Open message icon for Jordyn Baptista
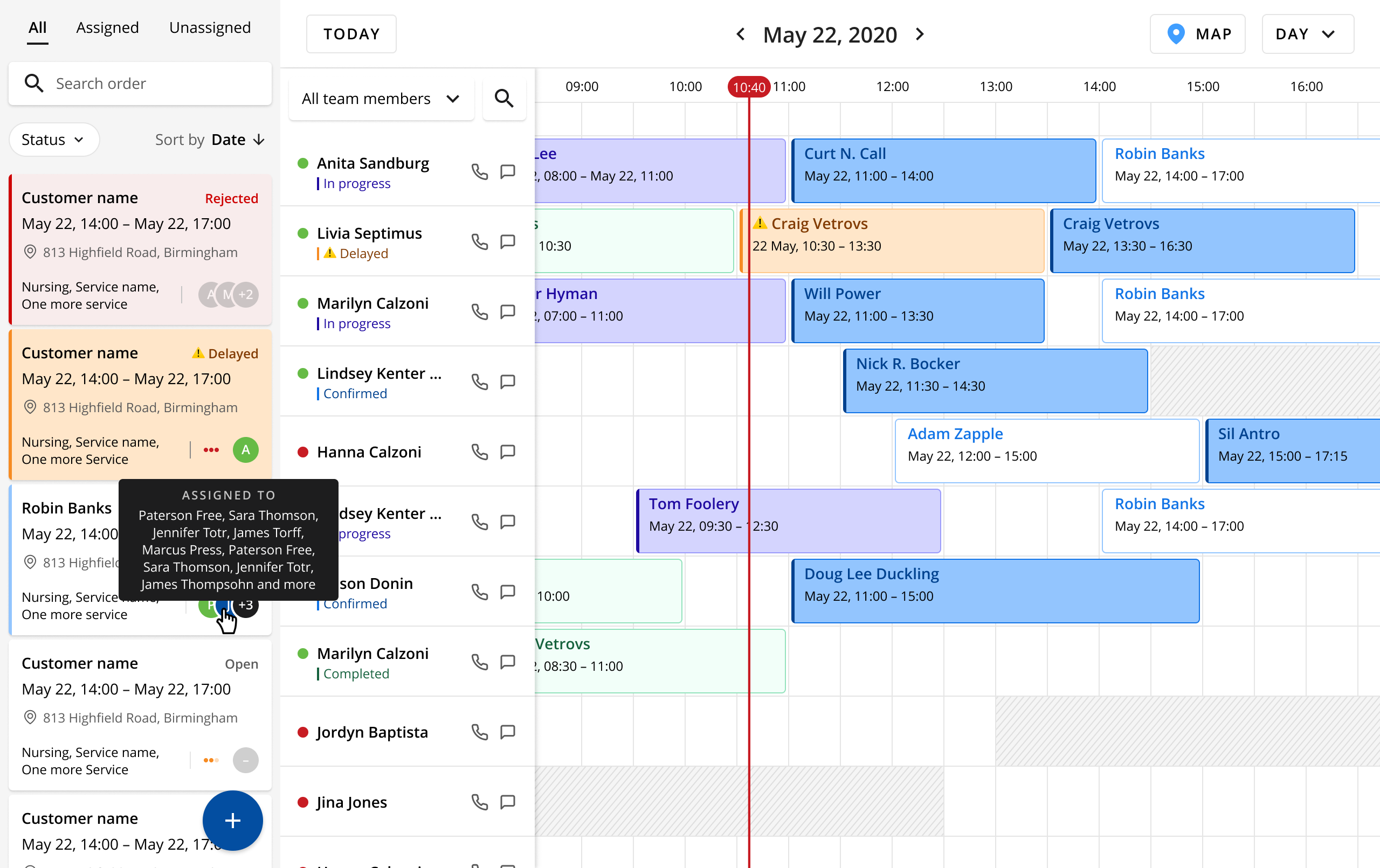The image size is (1380, 868). pos(508,732)
